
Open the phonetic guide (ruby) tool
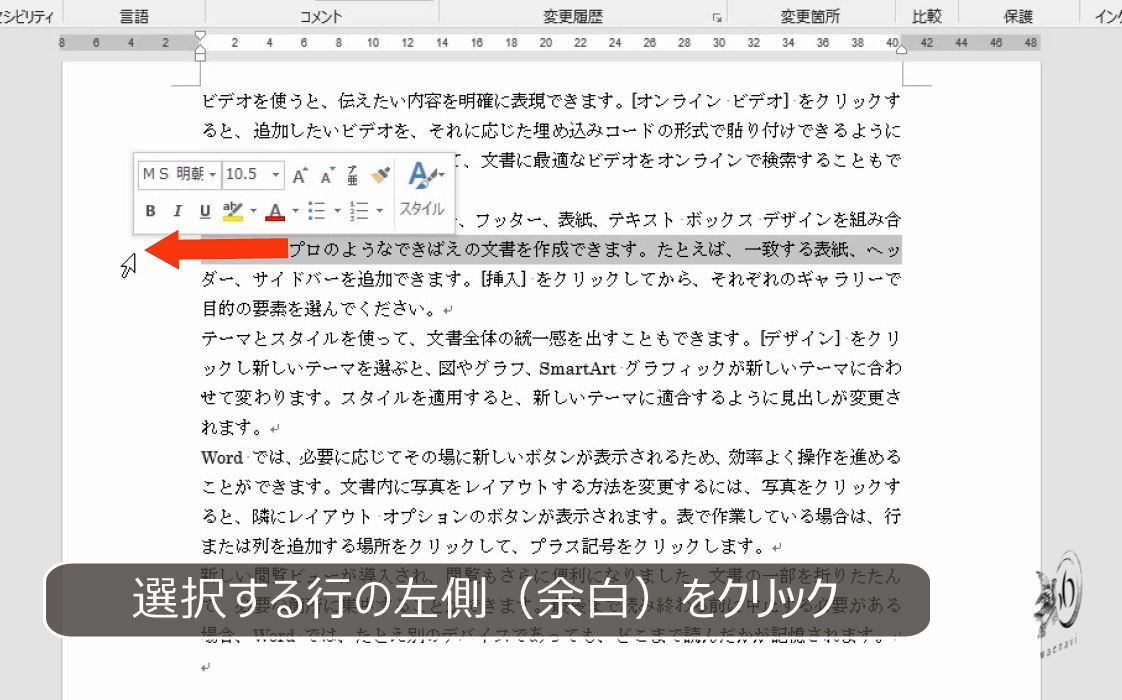tap(353, 175)
